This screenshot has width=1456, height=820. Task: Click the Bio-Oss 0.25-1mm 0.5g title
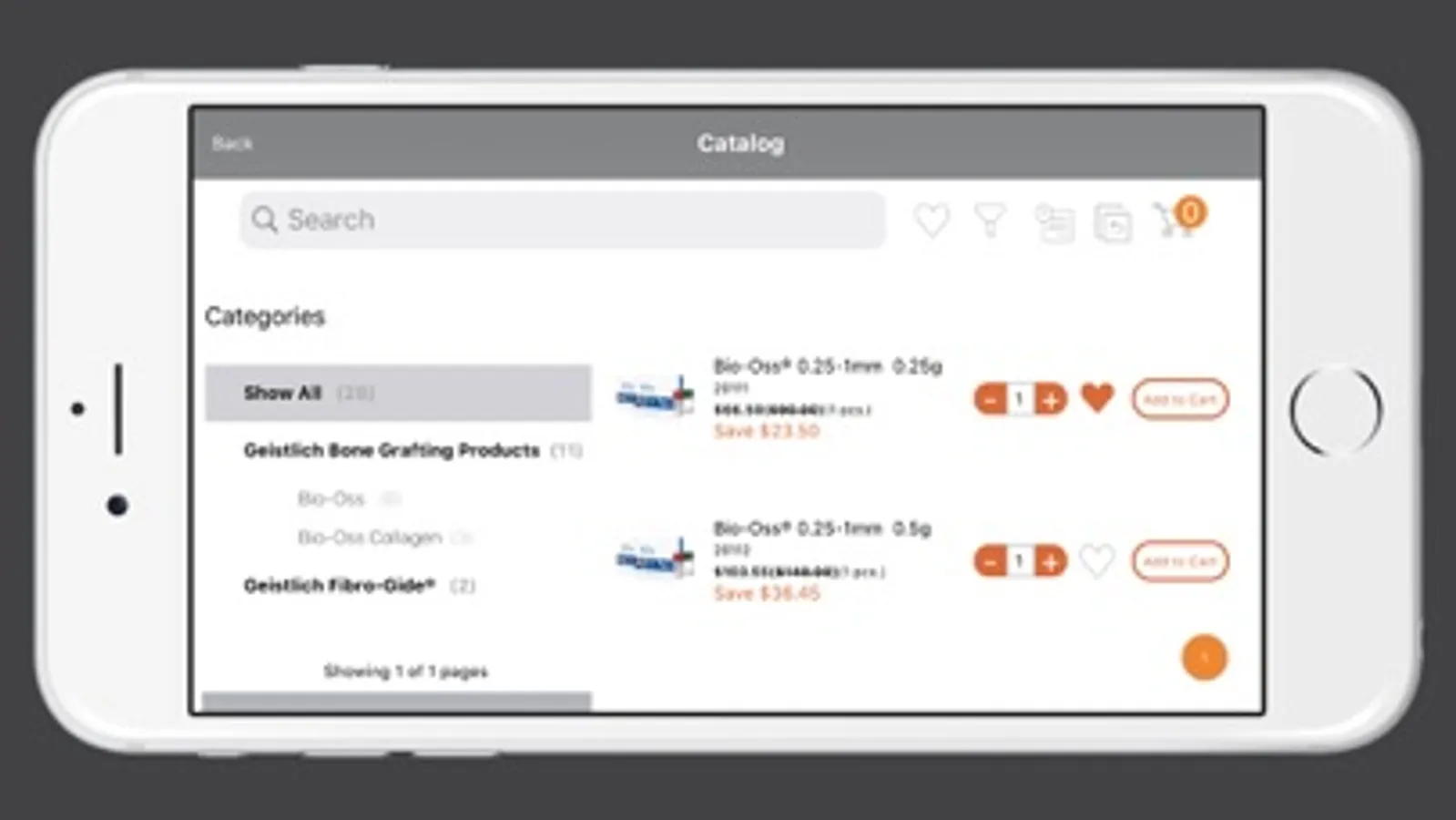822,528
